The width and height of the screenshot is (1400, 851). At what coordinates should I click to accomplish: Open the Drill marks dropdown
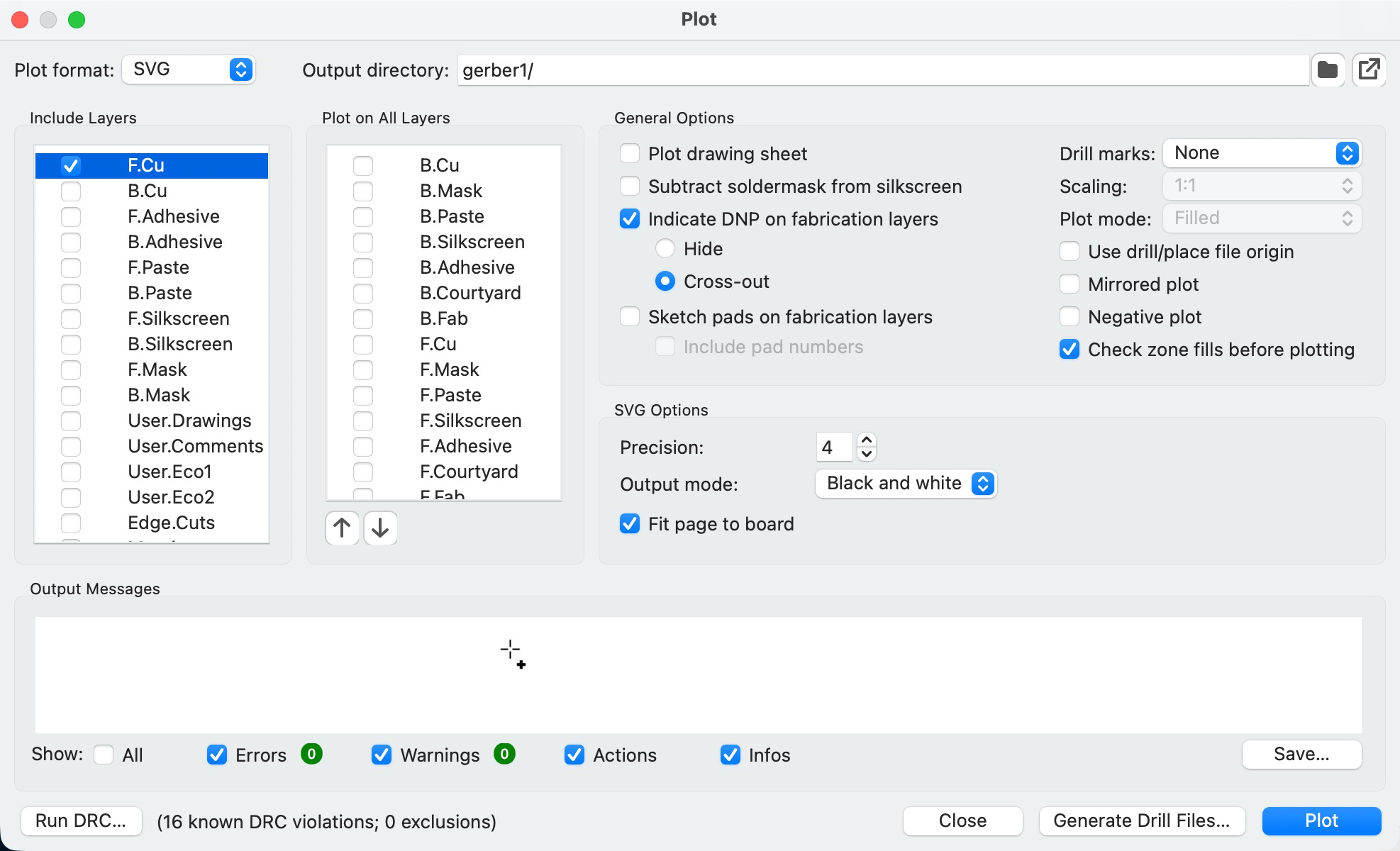click(1262, 153)
